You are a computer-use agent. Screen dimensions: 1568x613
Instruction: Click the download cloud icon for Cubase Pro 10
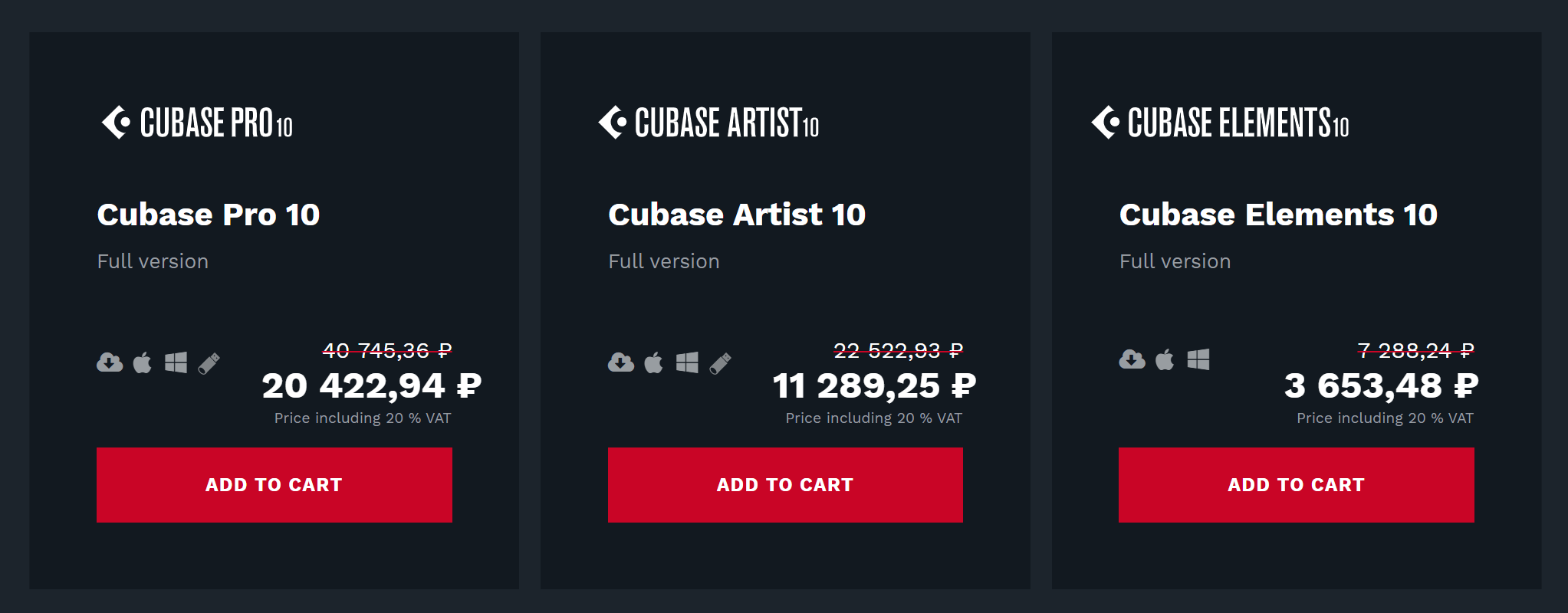pyautogui.click(x=110, y=362)
